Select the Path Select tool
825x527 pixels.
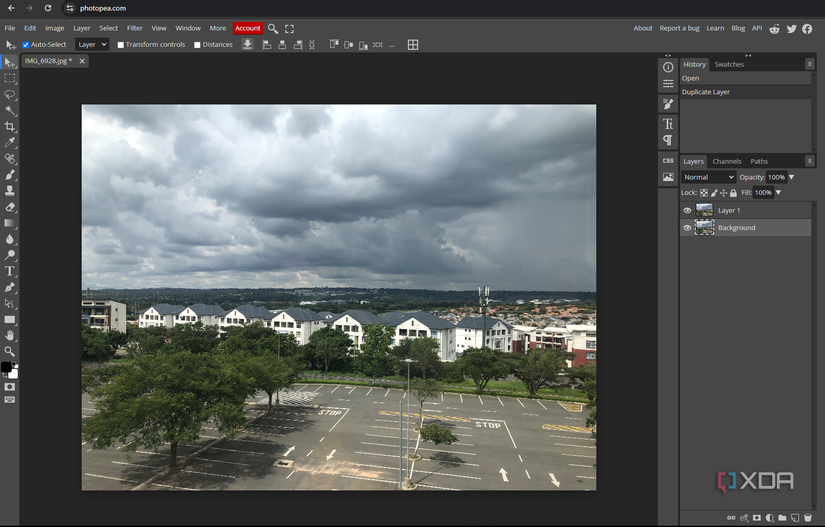click(9, 303)
